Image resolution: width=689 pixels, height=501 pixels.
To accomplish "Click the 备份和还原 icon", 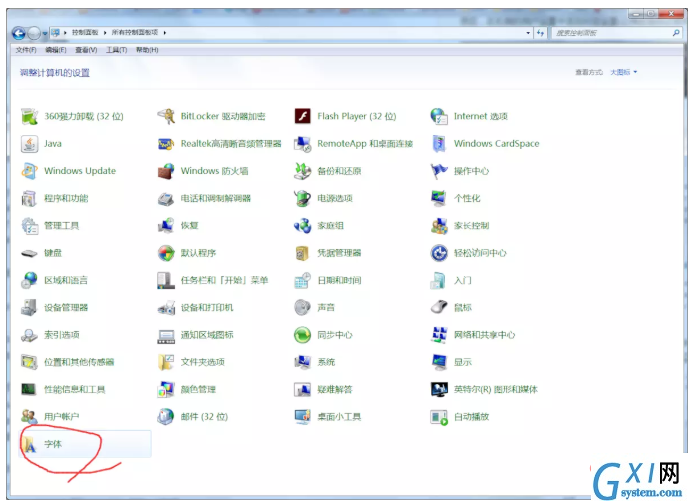I will click(x=302, y=171).
